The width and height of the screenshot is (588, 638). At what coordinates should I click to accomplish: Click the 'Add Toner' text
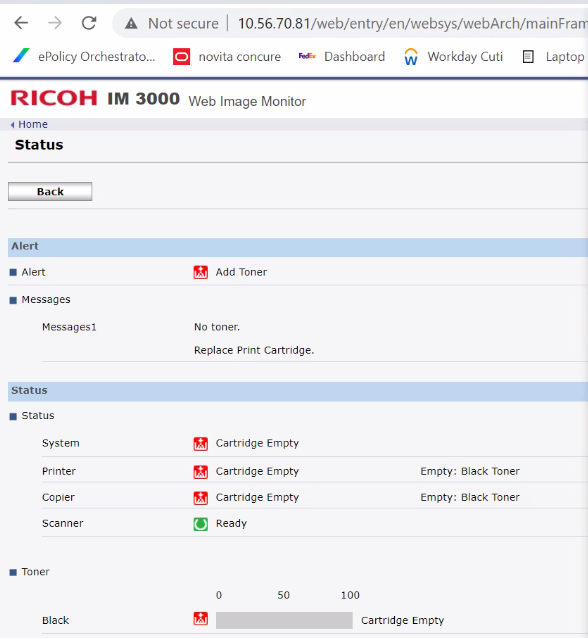pos(241,272)
